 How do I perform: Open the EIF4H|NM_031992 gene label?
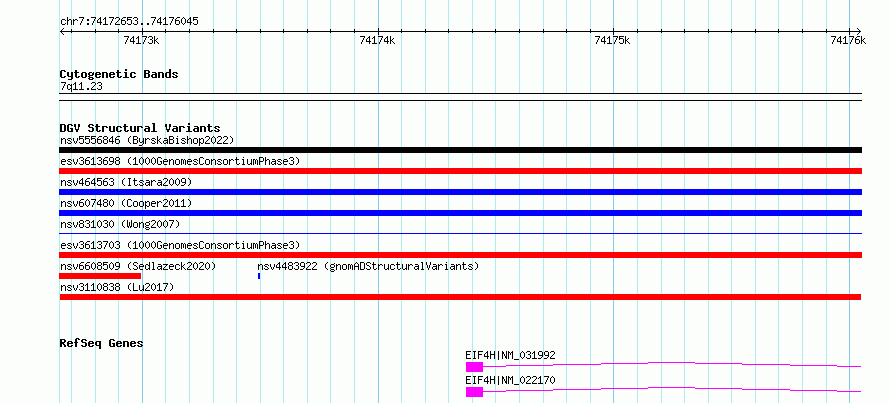click(510, 355)
